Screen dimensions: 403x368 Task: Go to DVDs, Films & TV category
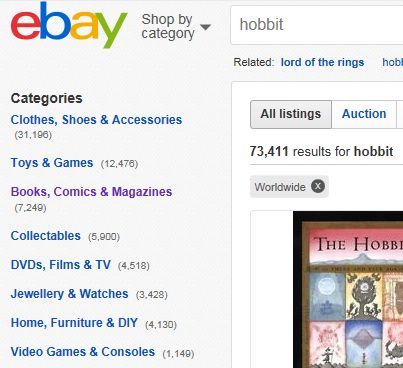click(x=61, y=265)
